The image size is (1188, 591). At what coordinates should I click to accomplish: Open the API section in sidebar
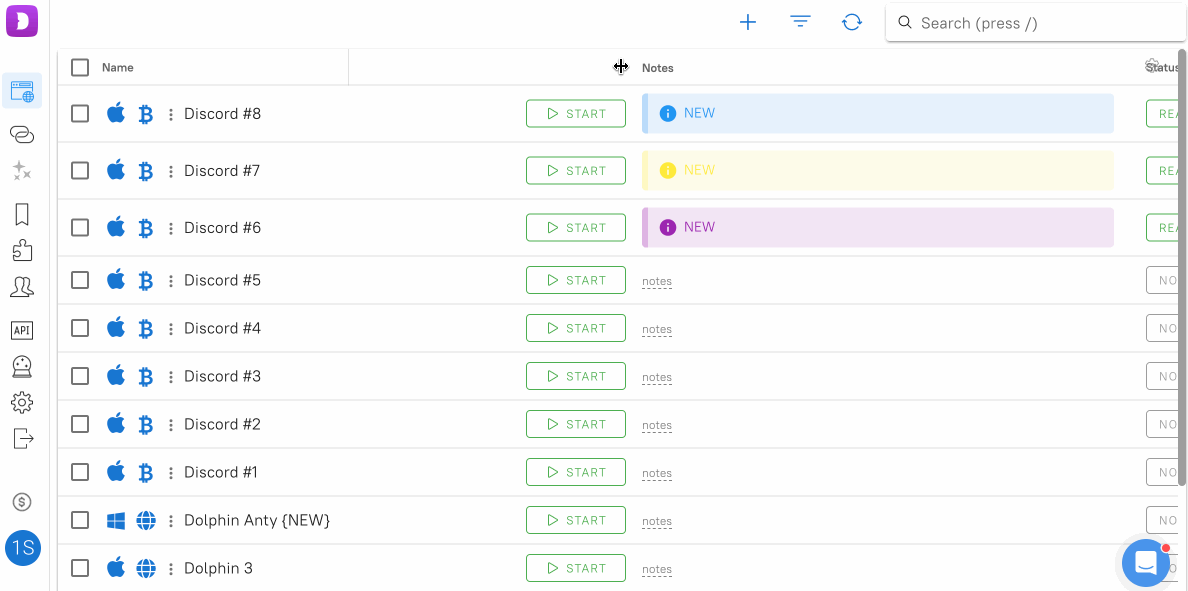click(22, 330)
